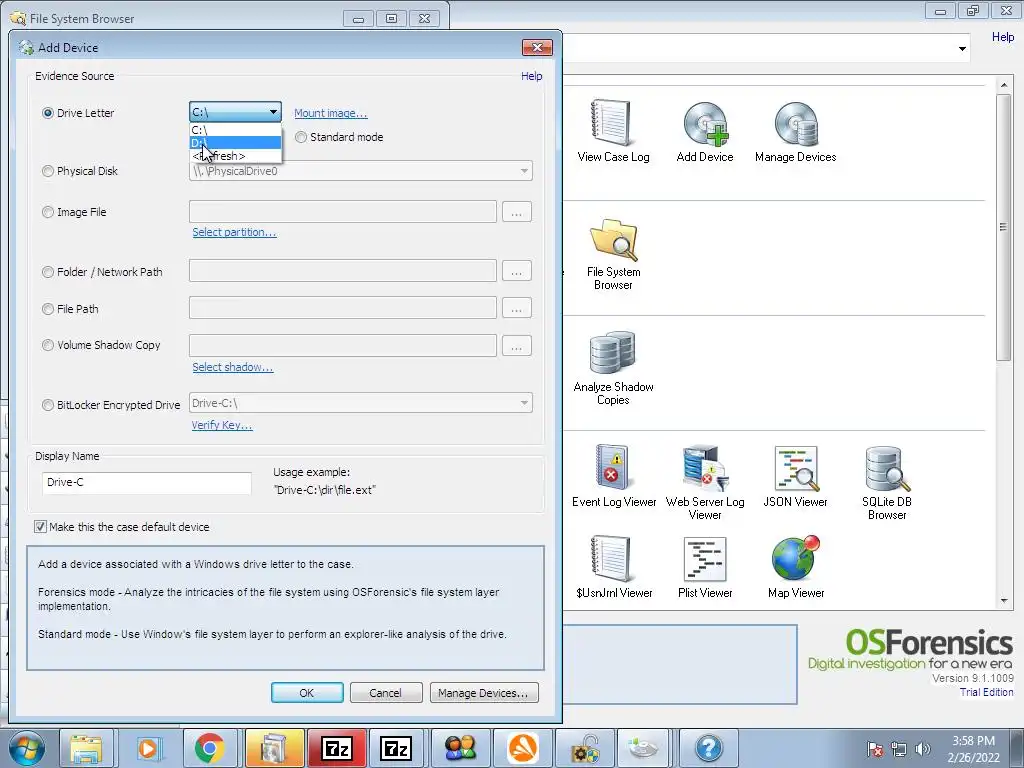Open the orange Avast taskbar icon

point(522,748)
